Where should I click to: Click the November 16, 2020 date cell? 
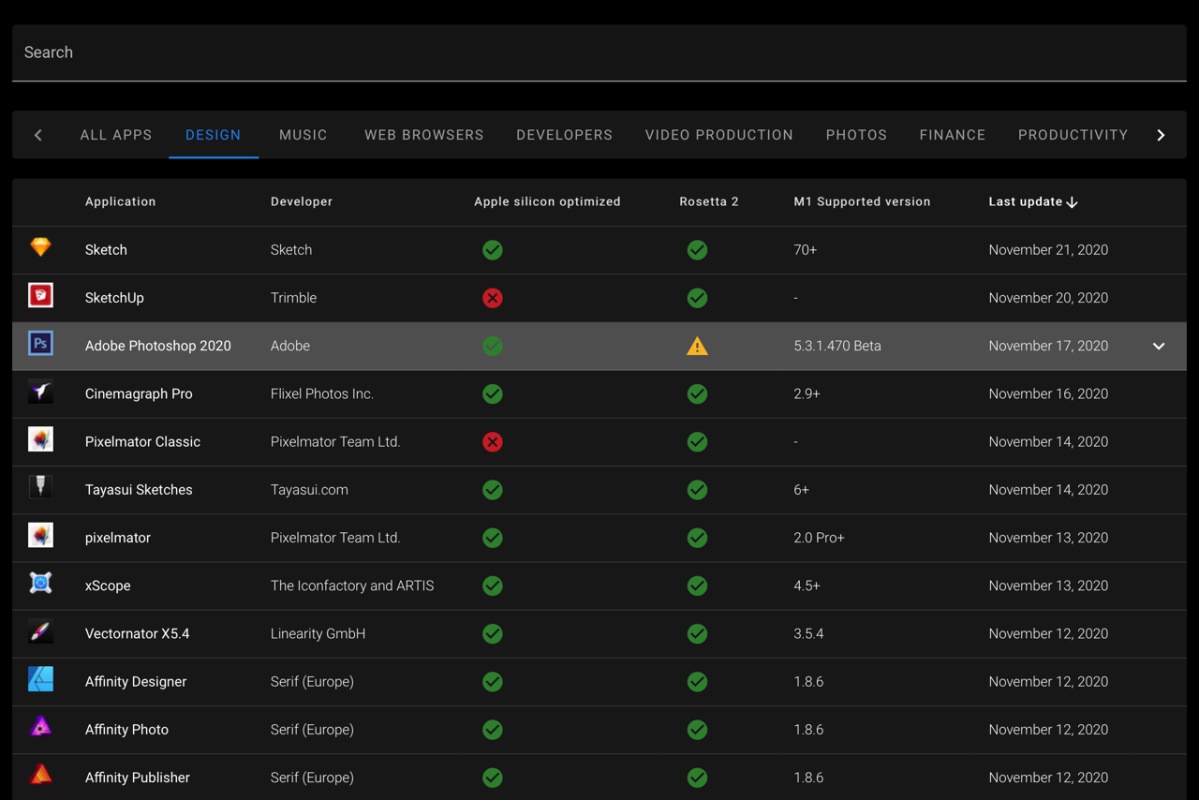[x=1048, y=394]
